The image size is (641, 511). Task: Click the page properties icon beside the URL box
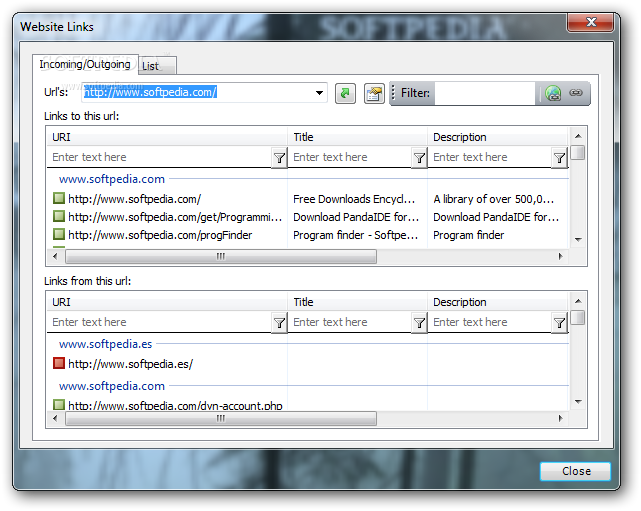coord(374,93)
